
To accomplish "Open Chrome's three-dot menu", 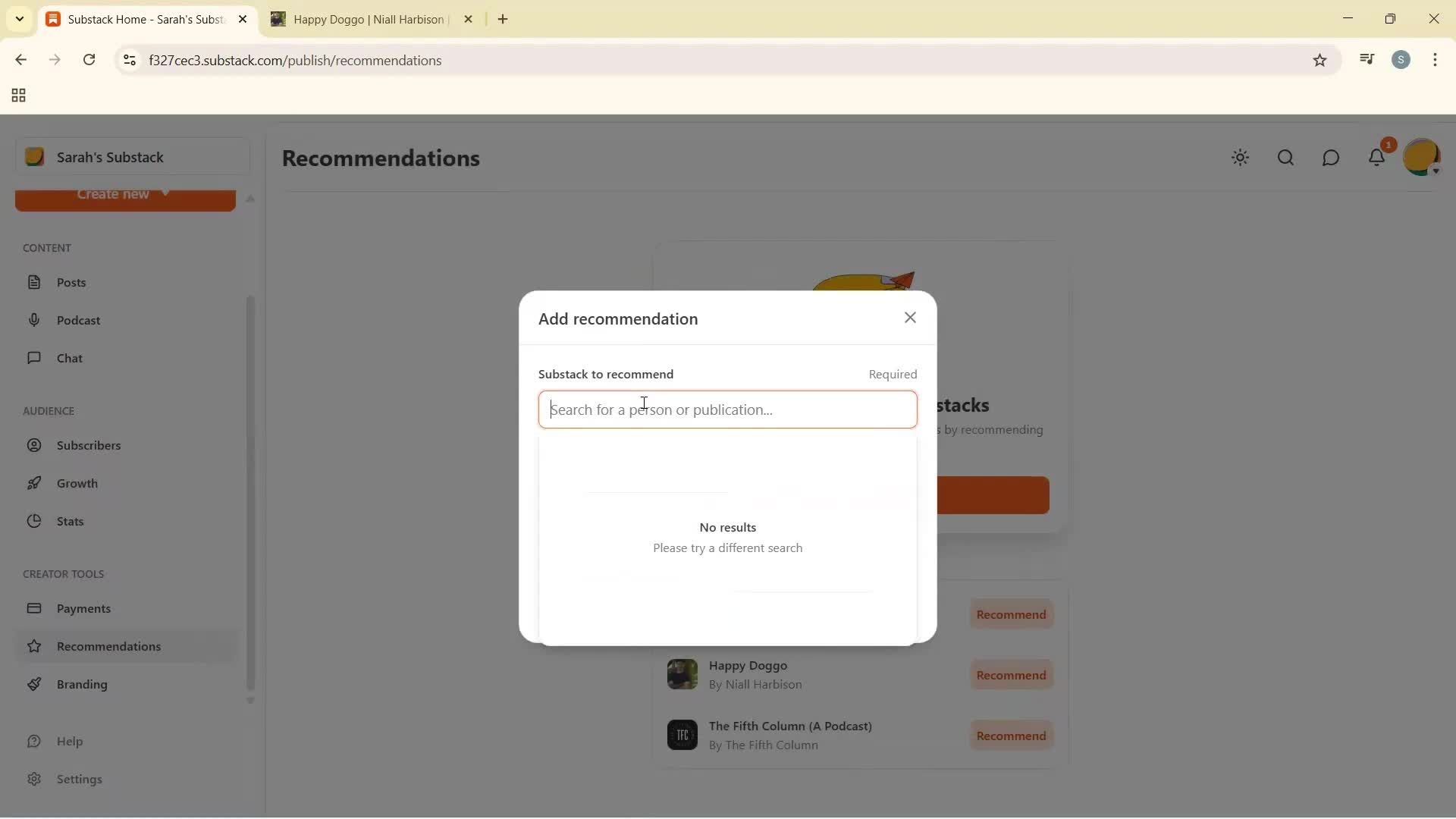I will click(1436, 60).
